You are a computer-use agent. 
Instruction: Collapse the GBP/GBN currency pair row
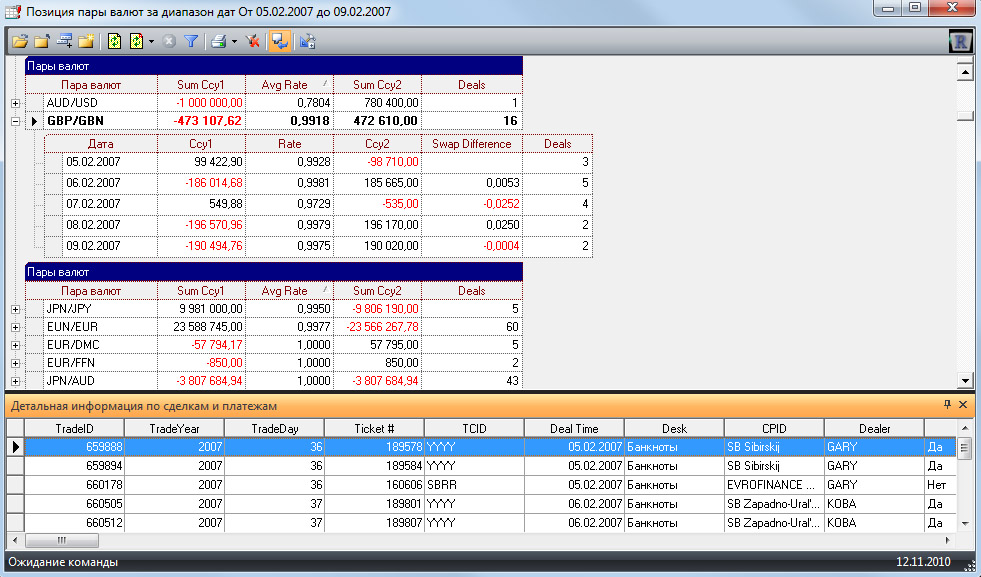point(16,121)
